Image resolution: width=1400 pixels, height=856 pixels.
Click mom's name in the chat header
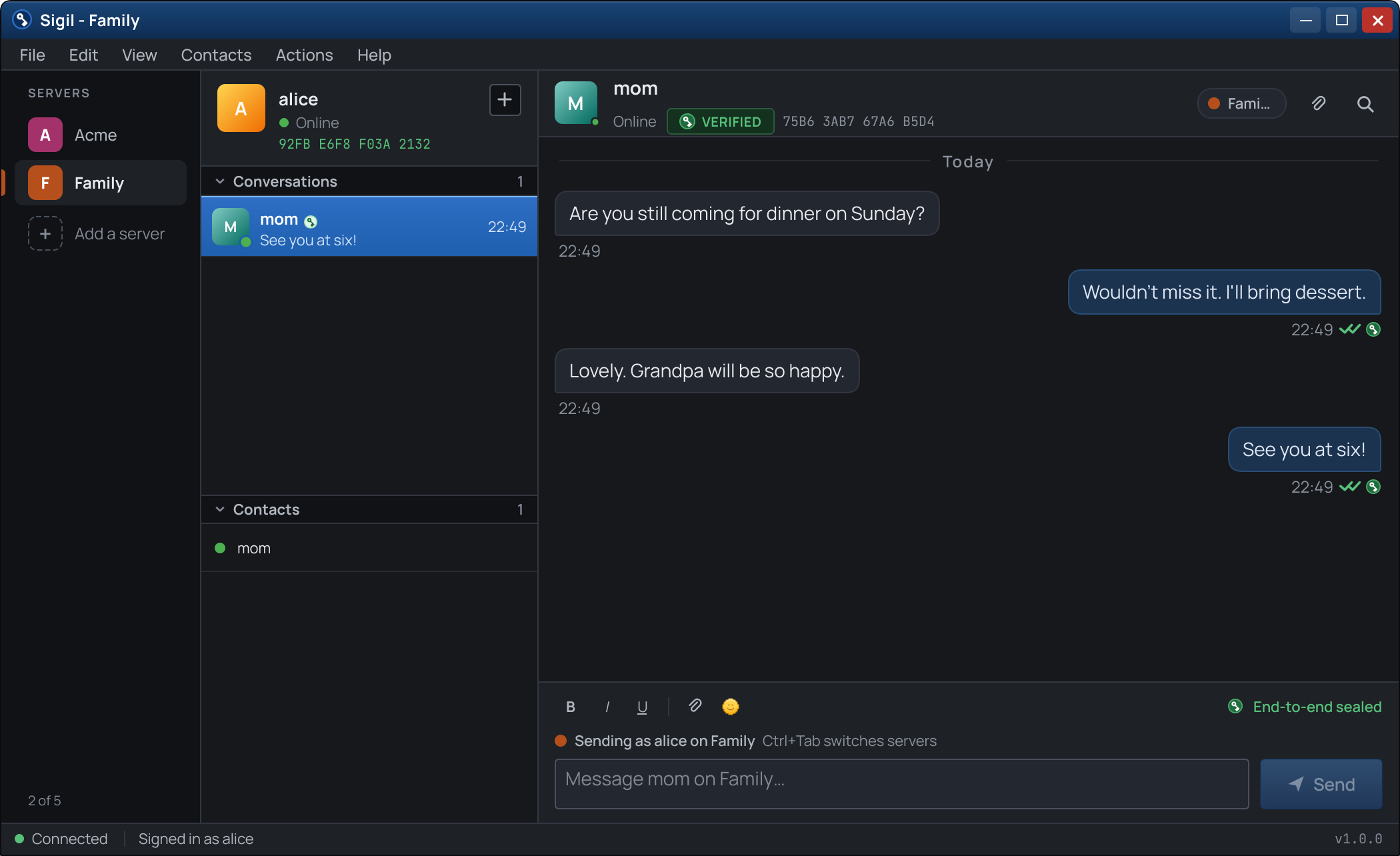635,89
